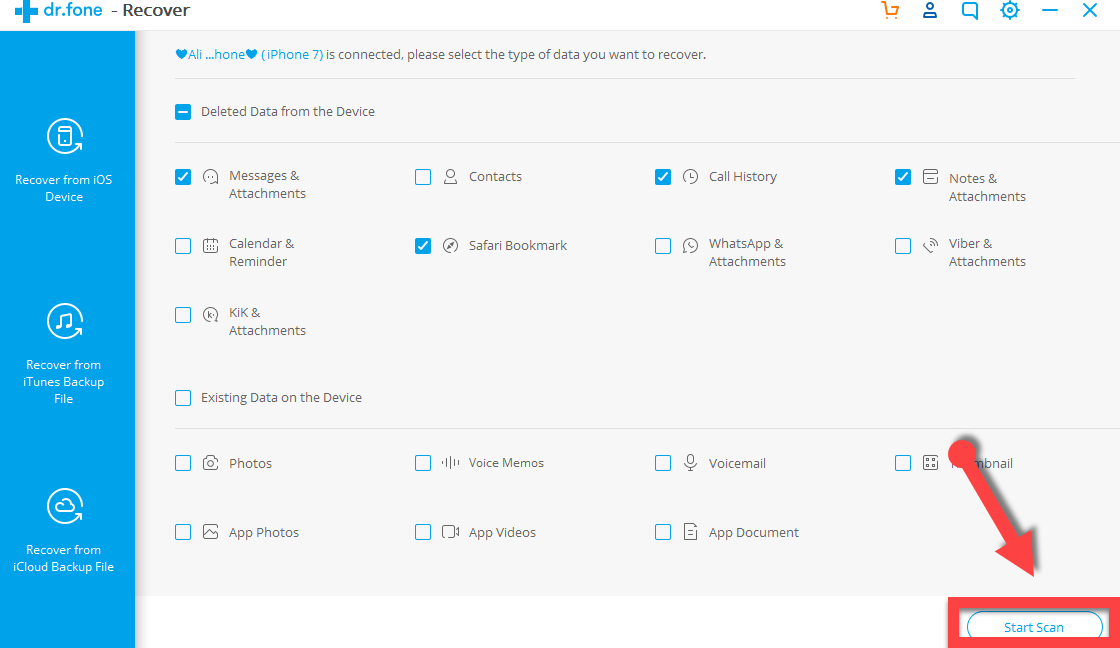Uncheck the Safari Bookmark checkbox

pyautogui.click(x=423, y=246)
